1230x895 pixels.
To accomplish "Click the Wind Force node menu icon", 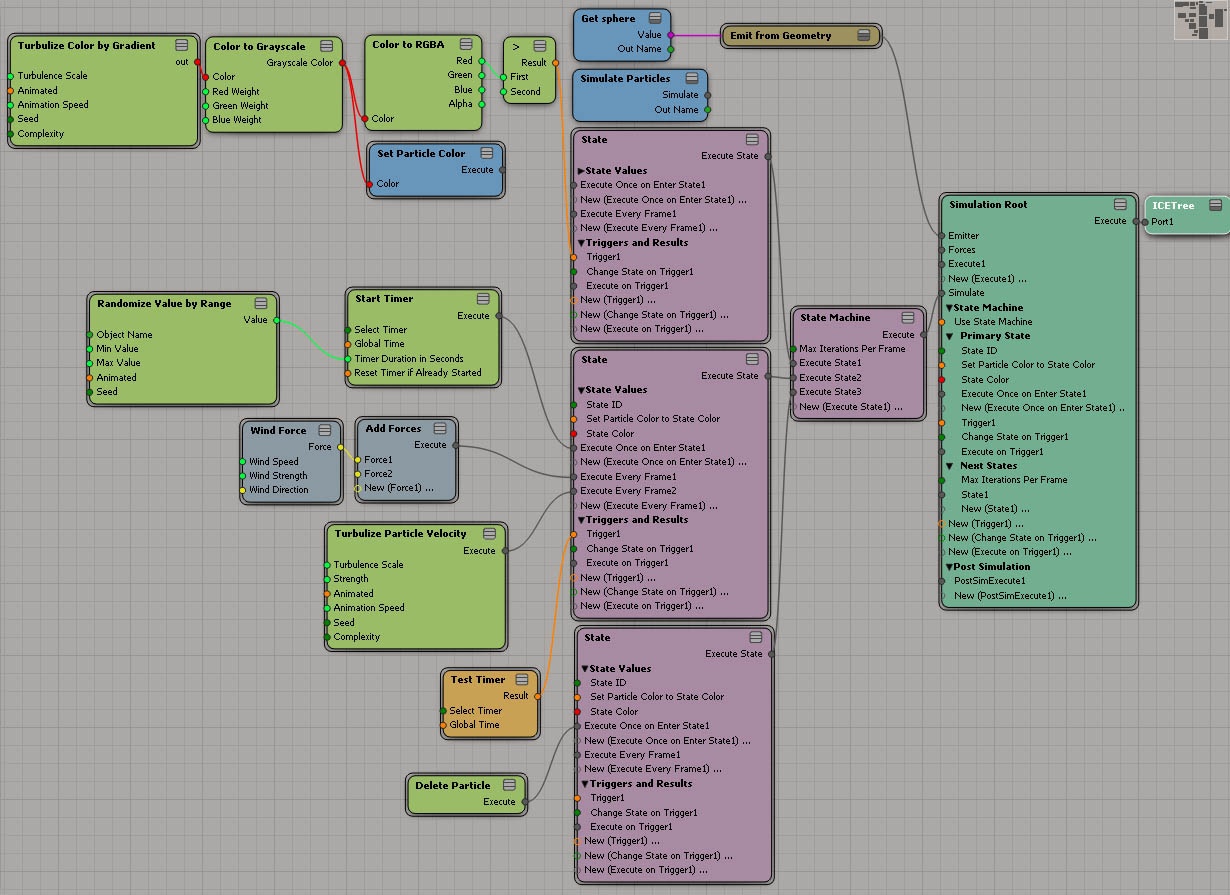I will pos(326,430).
